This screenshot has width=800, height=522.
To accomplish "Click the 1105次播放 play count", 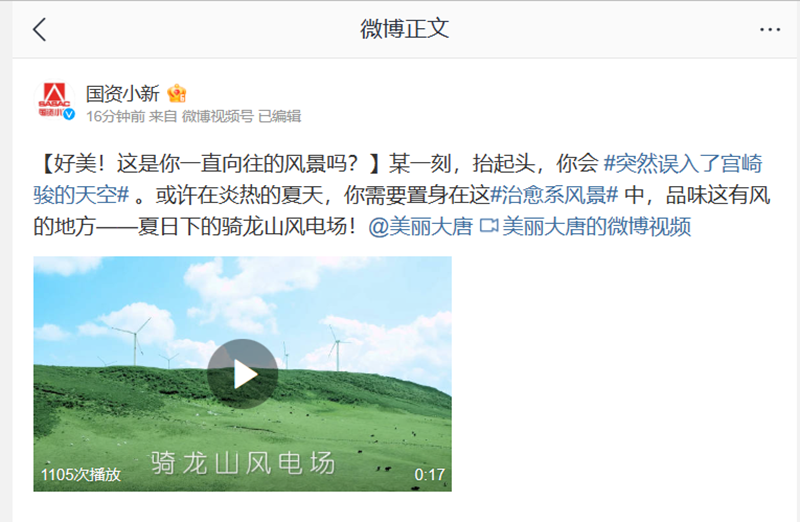I will click(x=81, y=475).
